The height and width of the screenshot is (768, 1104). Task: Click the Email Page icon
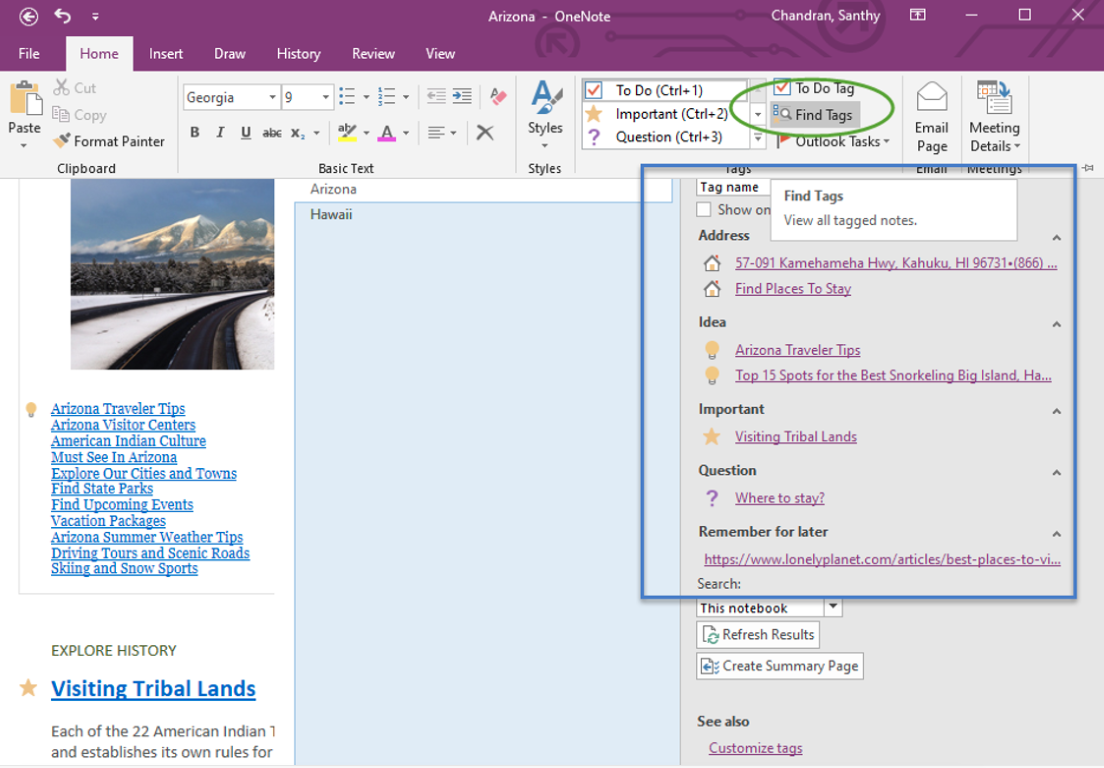(x=932, y=116)
